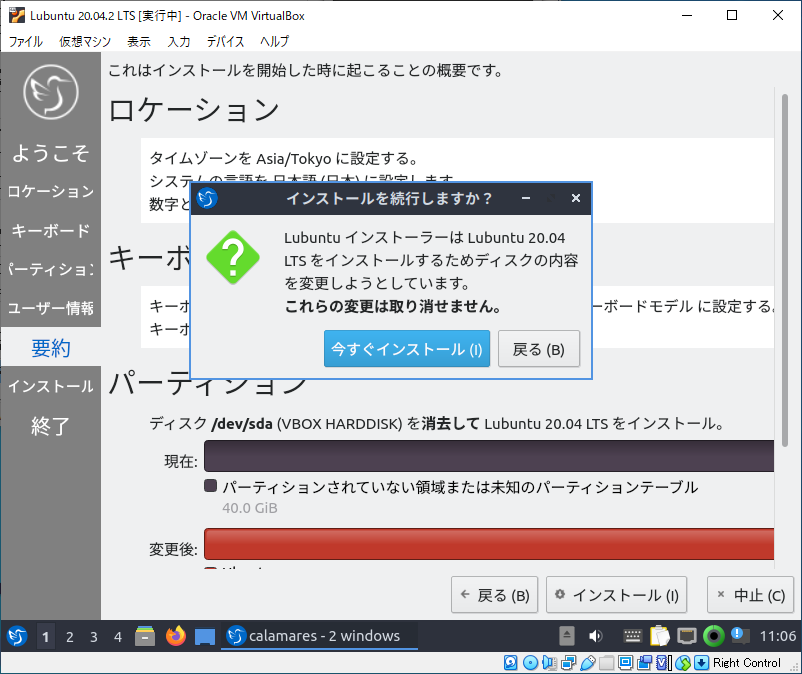Image resolution: width=802 pixels, height=674 pixels.
Task: Click the VirtualBox window title icon
Action: coord(17,15)
